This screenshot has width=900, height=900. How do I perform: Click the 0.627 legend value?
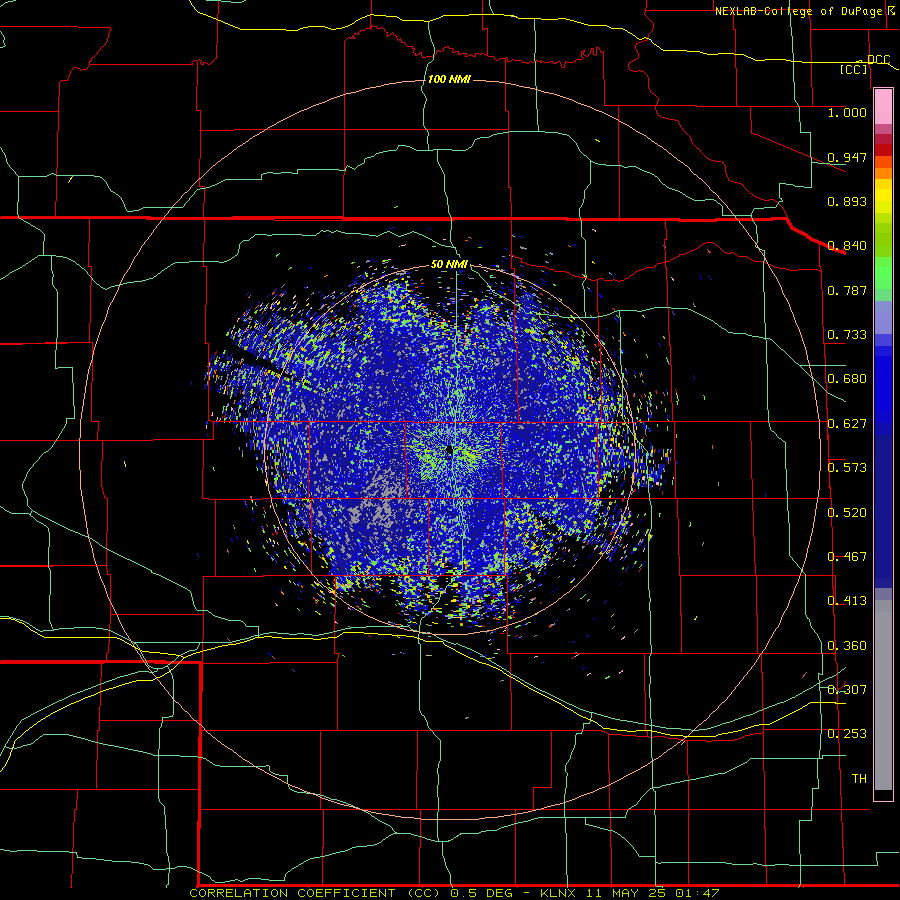coord(847,424)
